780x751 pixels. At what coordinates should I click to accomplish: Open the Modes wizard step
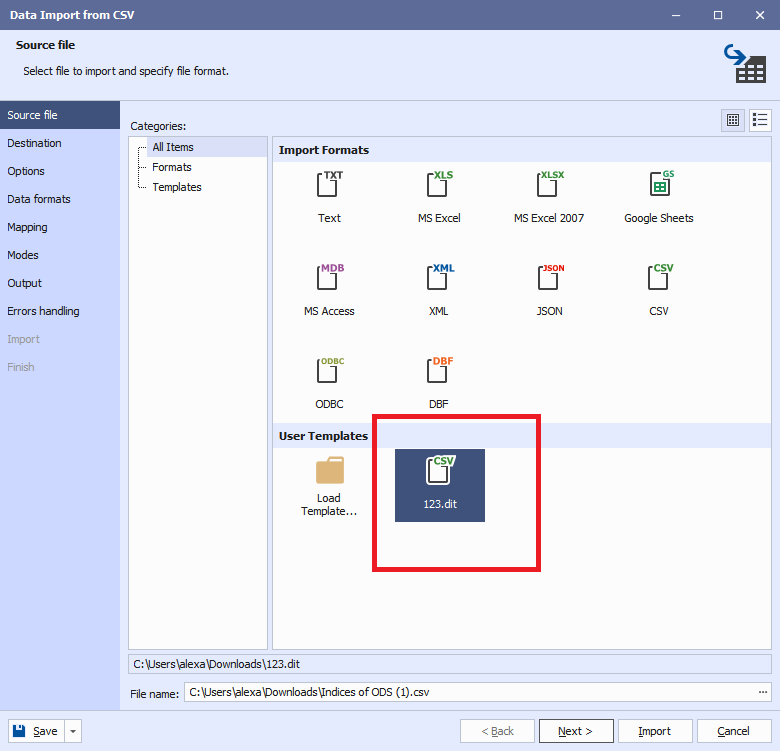click(60, 255)
